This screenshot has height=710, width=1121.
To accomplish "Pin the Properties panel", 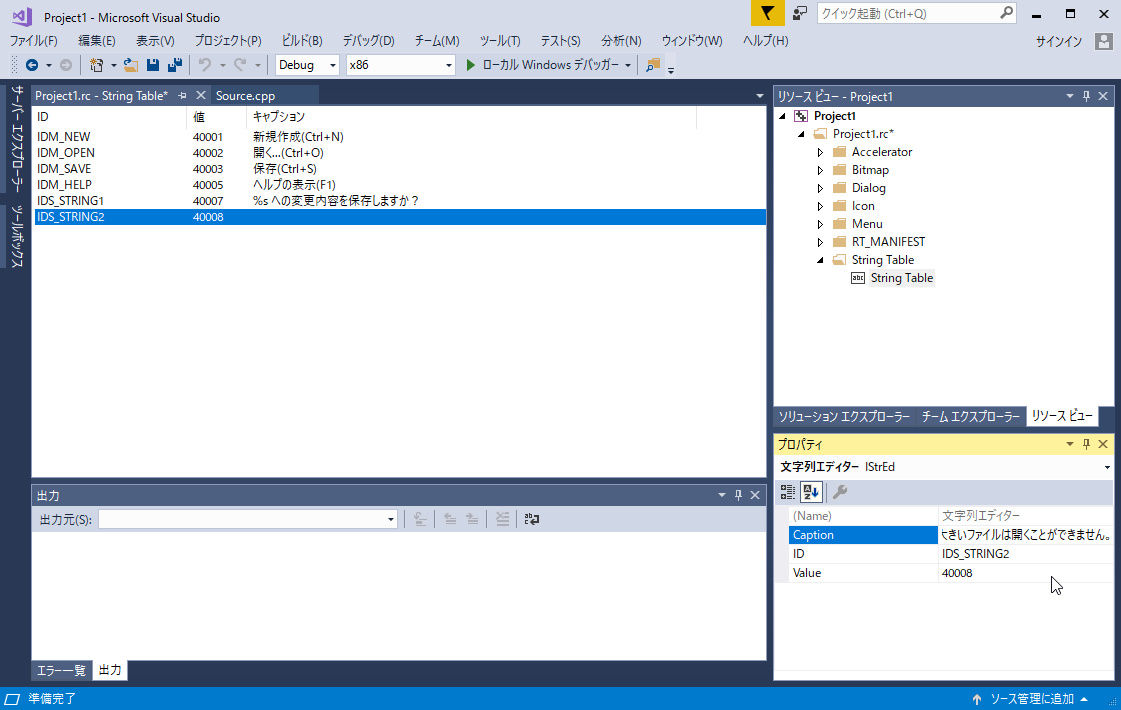I will tap(1087, 444).
